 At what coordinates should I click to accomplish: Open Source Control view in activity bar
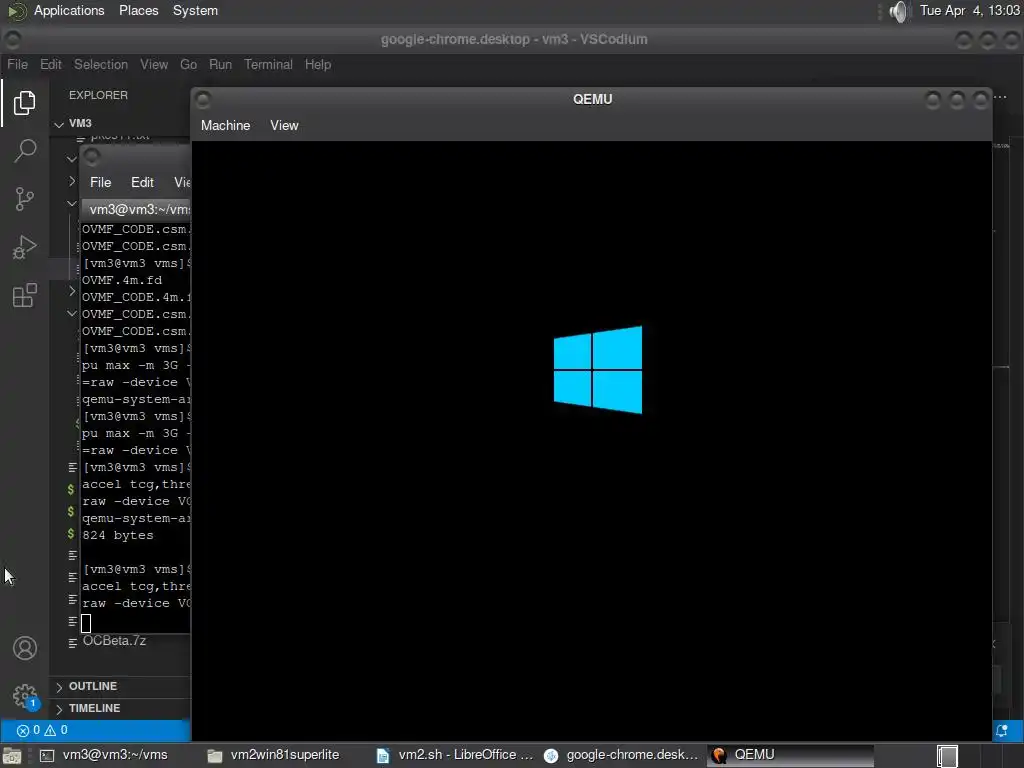tap(24, 199)
